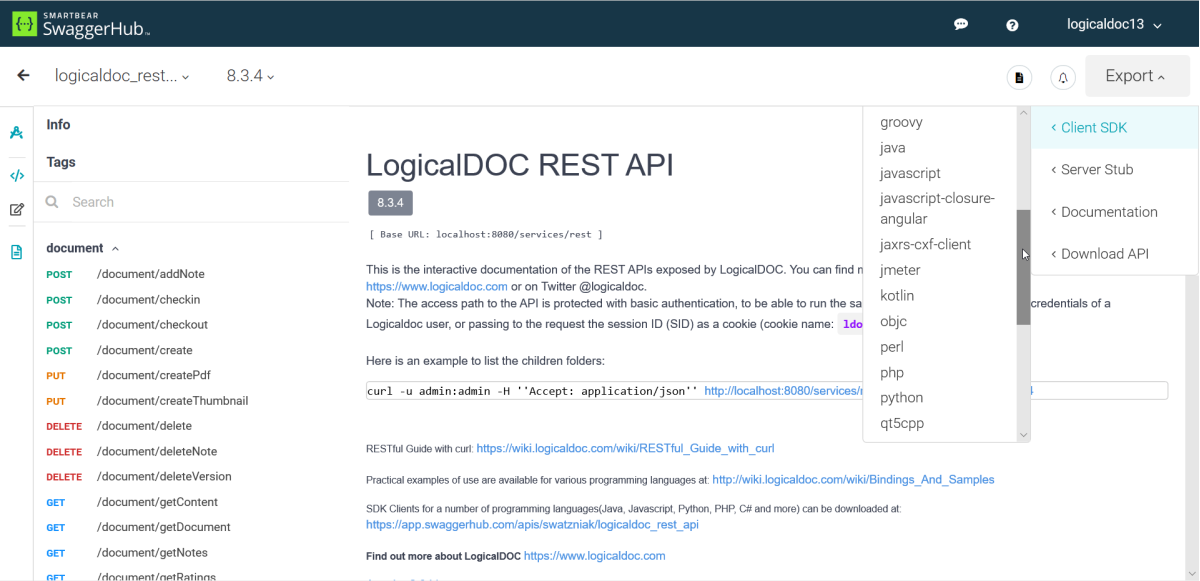Go back using the left arrow
Screen dimensions: 1200x581
click(24, 75)
